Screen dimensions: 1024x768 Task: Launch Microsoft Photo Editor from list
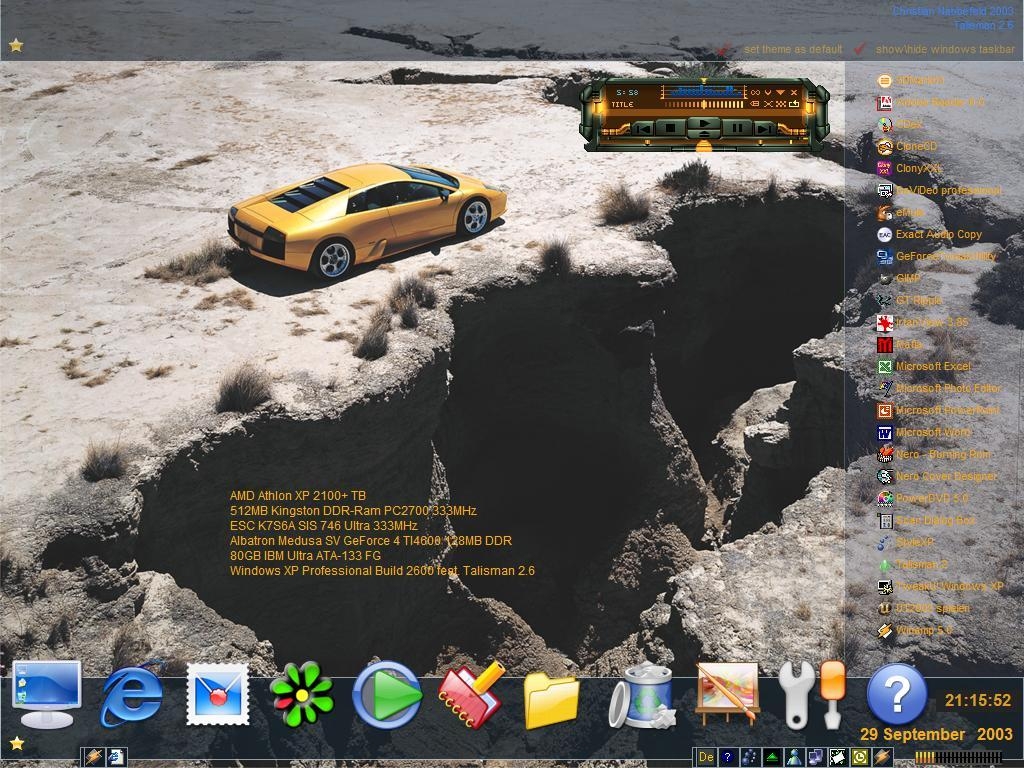(x=948, y=389)
